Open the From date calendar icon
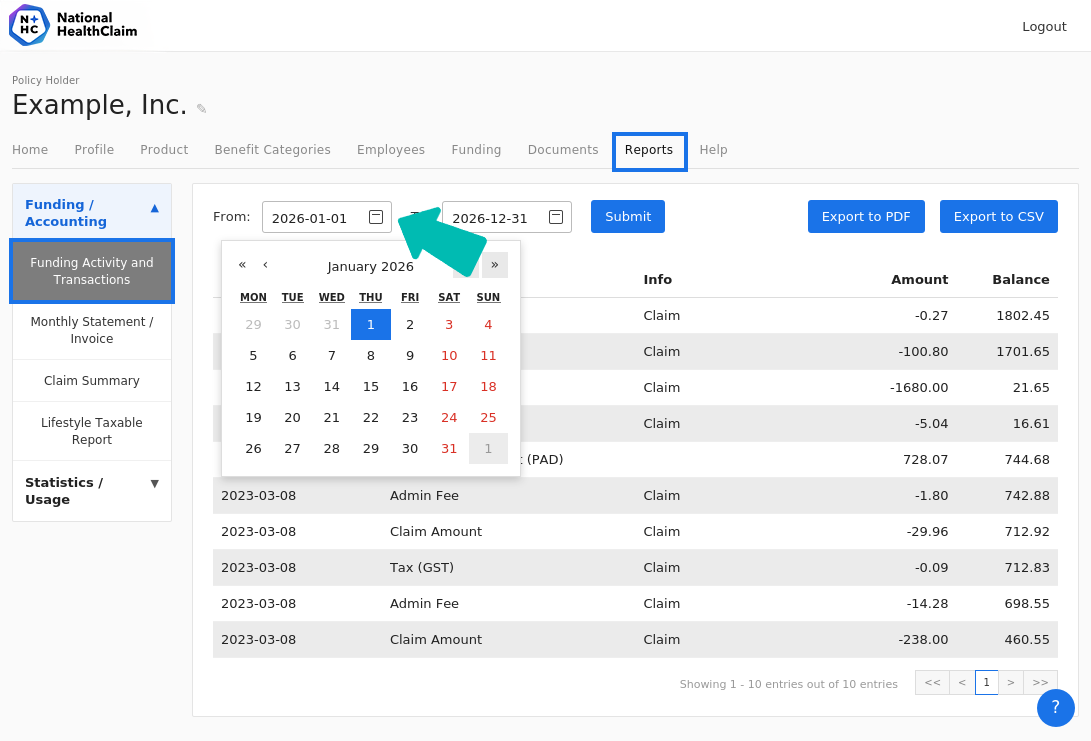This screenshot has height=741, width=1091. [376, 217]
